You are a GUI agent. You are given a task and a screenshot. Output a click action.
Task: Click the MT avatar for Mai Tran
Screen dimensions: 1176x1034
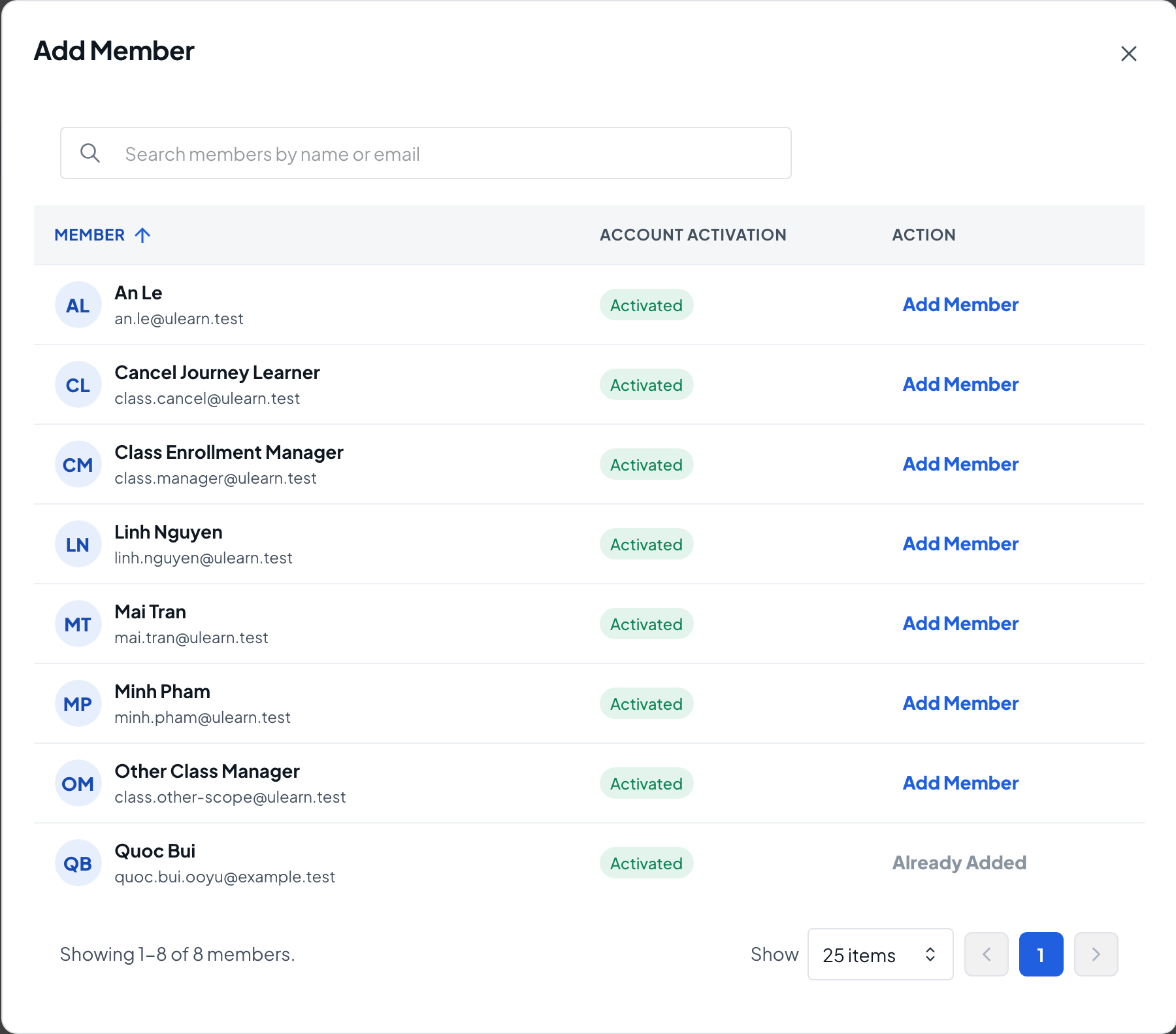click(78, 624)
